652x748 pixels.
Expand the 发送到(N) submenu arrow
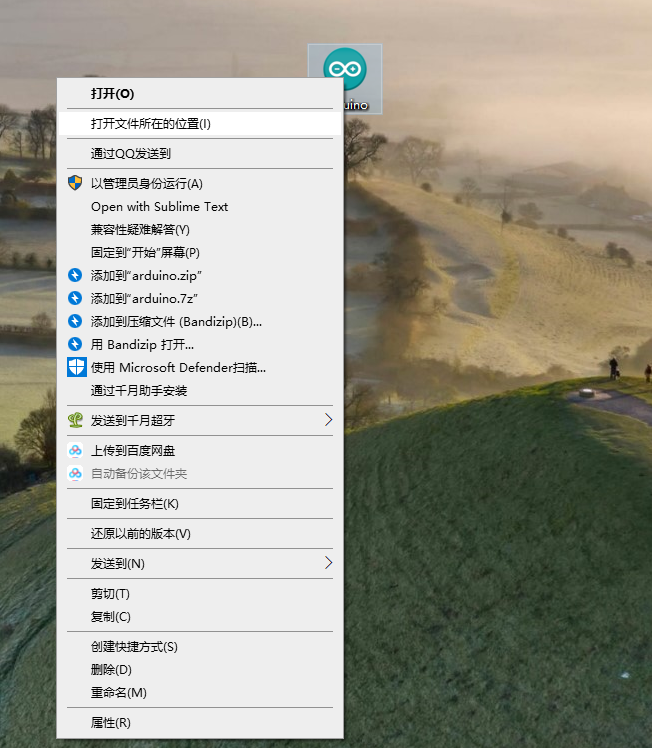(328, 563)
